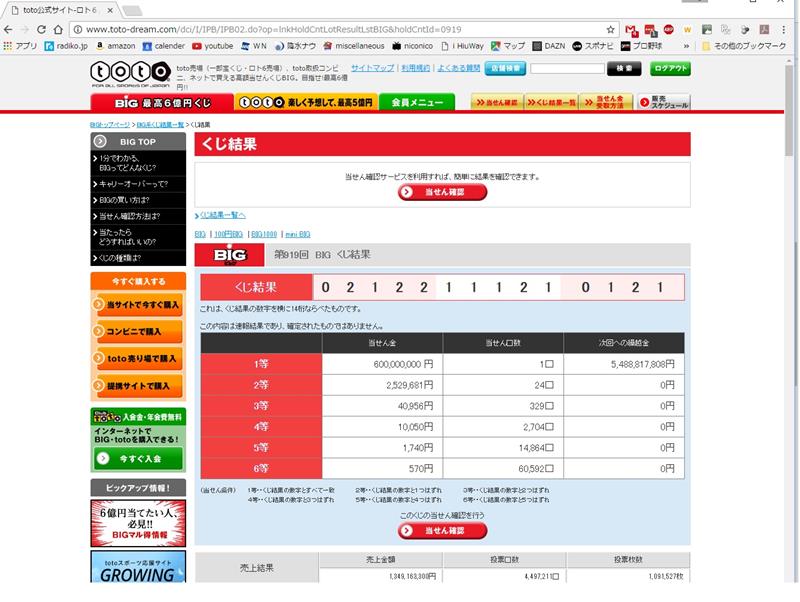800x602 pixels.
Task: Open the WN bookmark
Action: 254,46
